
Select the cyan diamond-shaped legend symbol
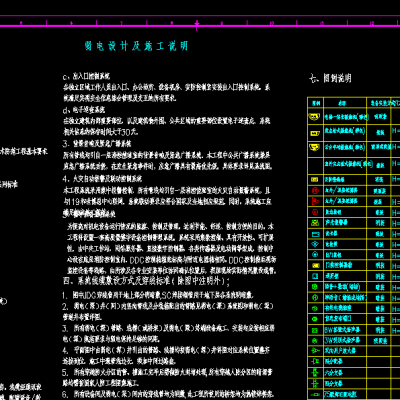coord(315,244)
